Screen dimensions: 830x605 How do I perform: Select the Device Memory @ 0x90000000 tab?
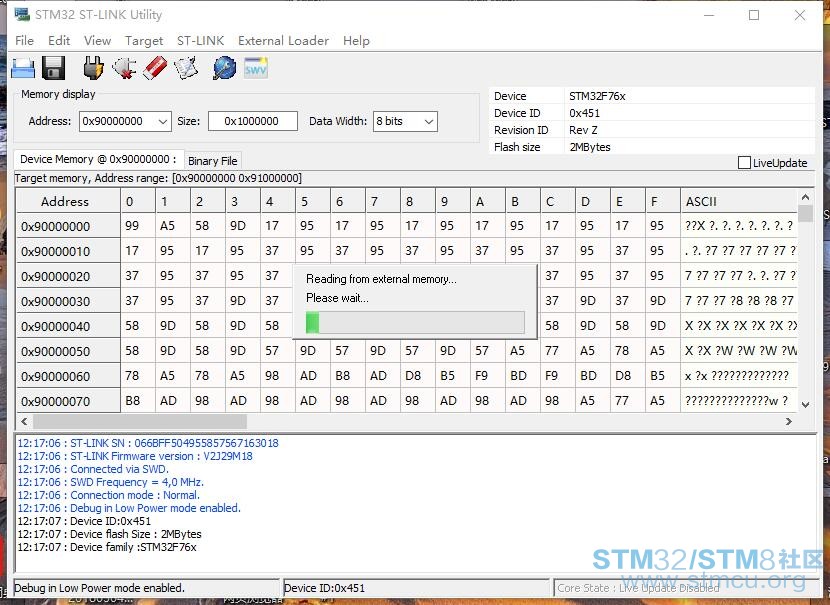(98, 159)
